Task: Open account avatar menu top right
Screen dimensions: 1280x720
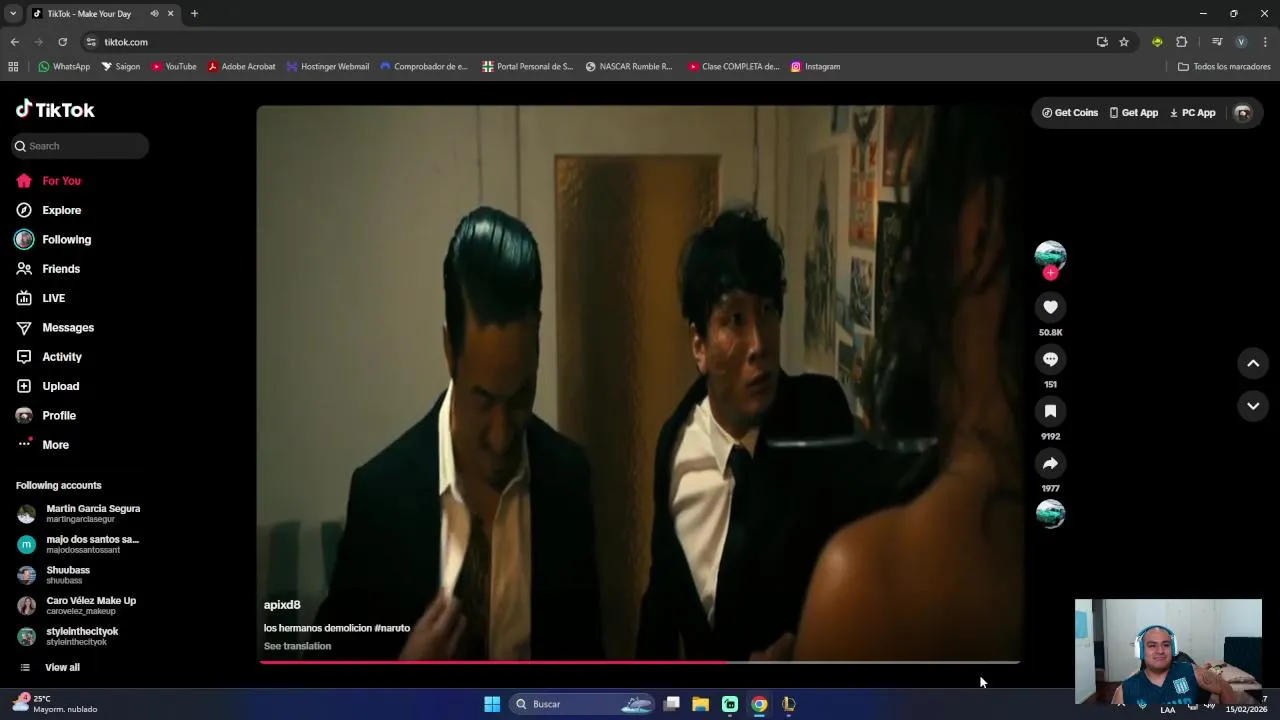Action: click(x=1243, y=113)
